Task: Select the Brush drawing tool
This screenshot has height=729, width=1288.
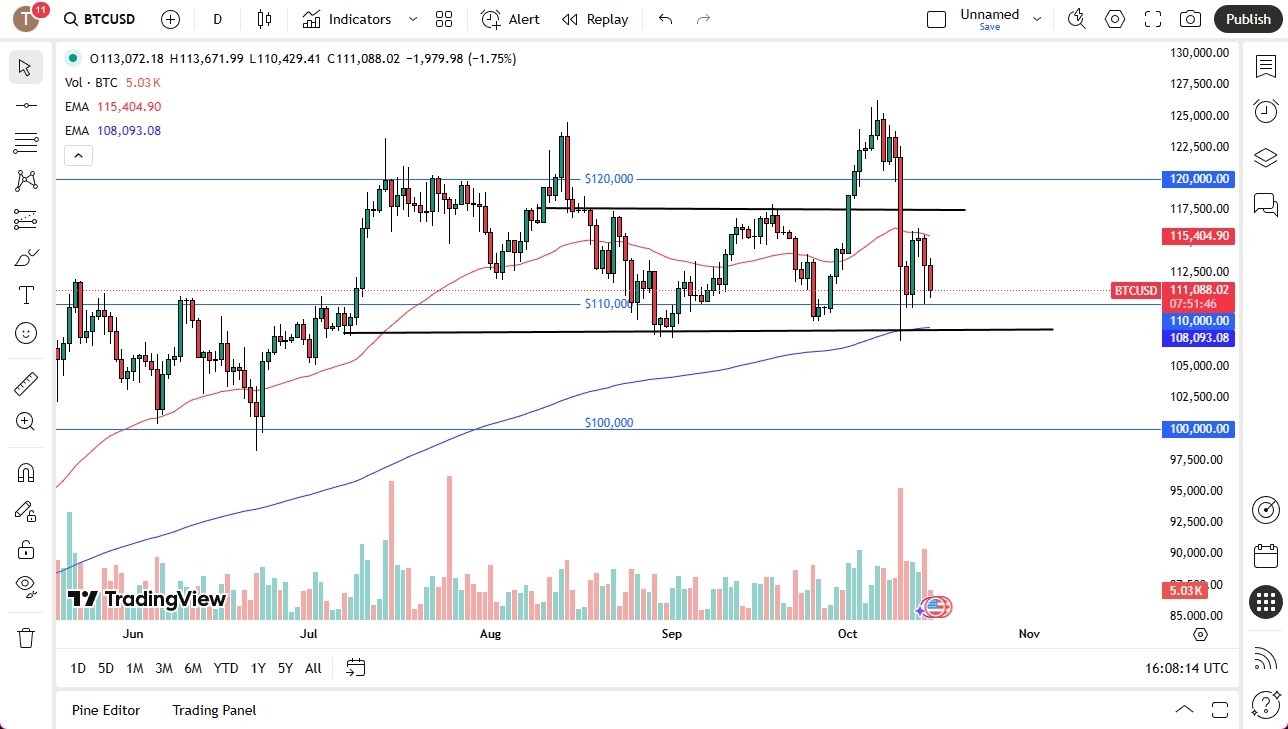Action: coord(26,257)
